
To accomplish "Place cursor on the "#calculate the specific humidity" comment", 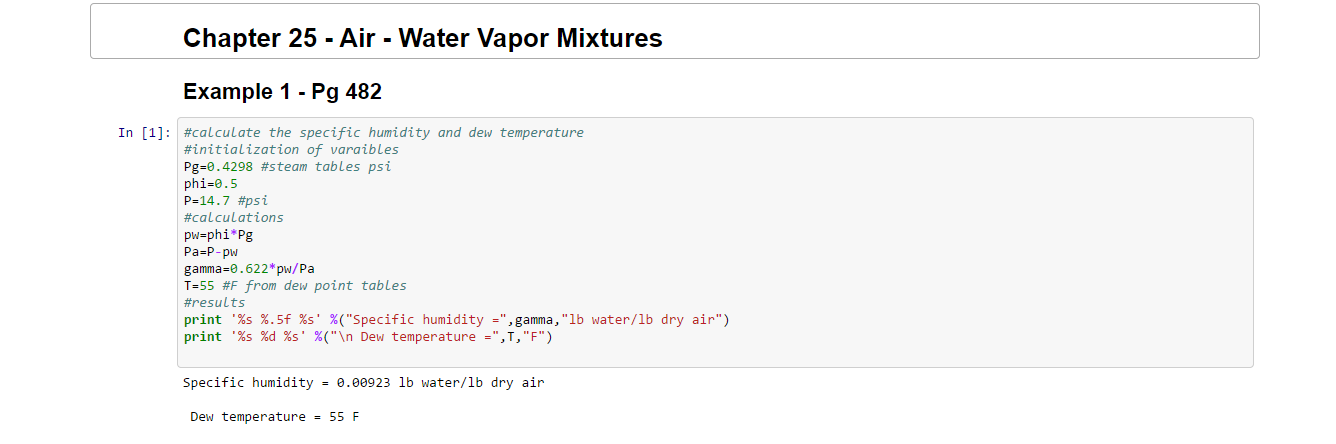I will tap(383, 133).
